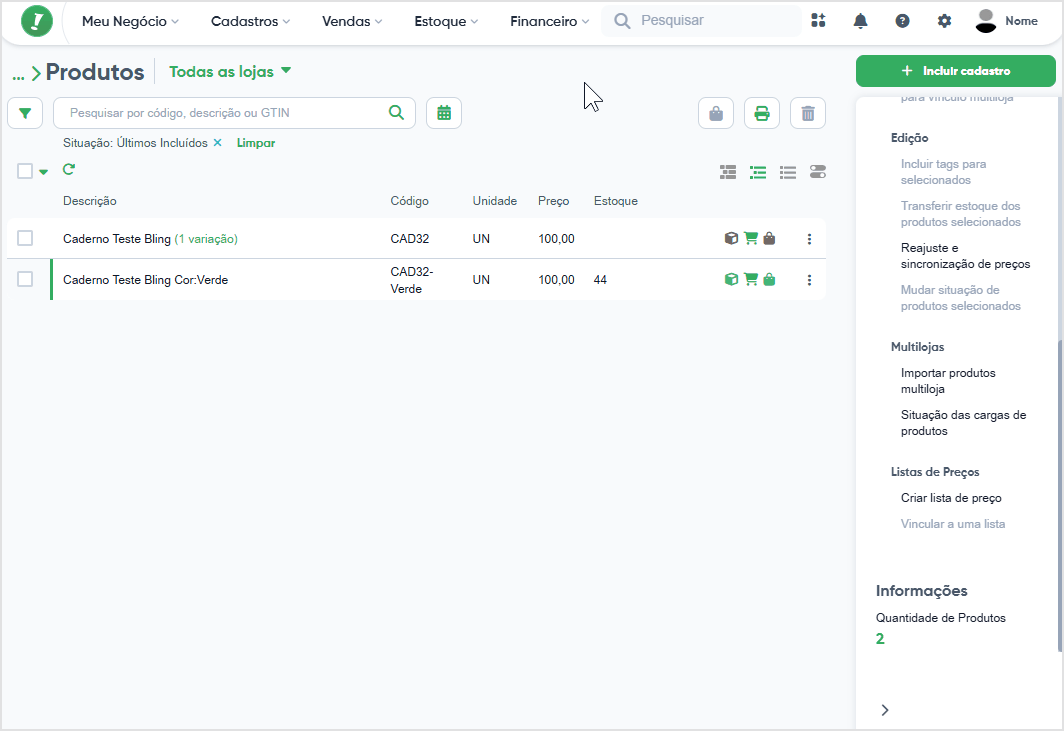Open the help question mark icon
The width and height of the screenshot is (1064, 731).
coord(902,21)
